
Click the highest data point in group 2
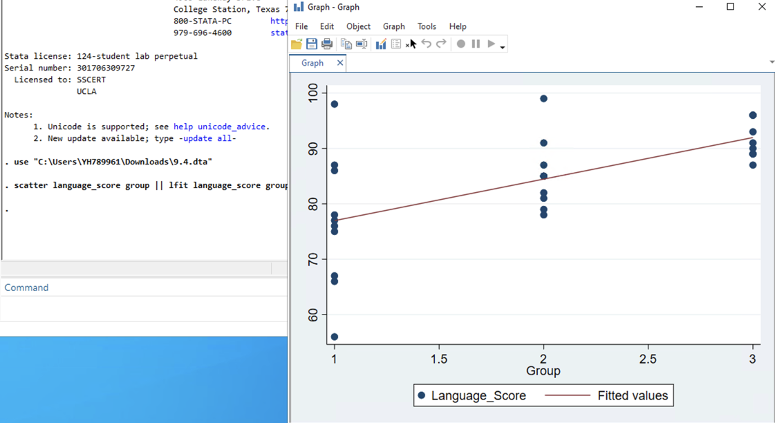543,98
